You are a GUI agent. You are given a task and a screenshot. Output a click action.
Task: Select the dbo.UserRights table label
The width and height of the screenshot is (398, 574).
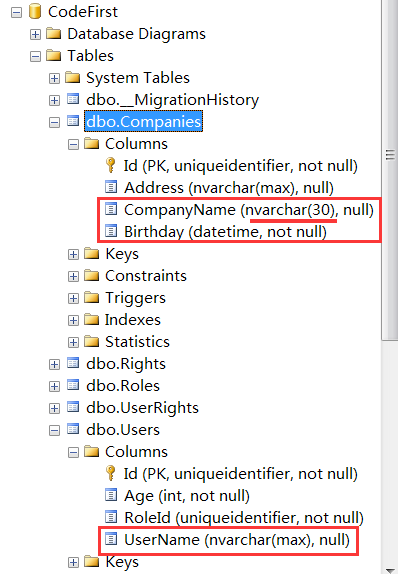coord(142,408)
